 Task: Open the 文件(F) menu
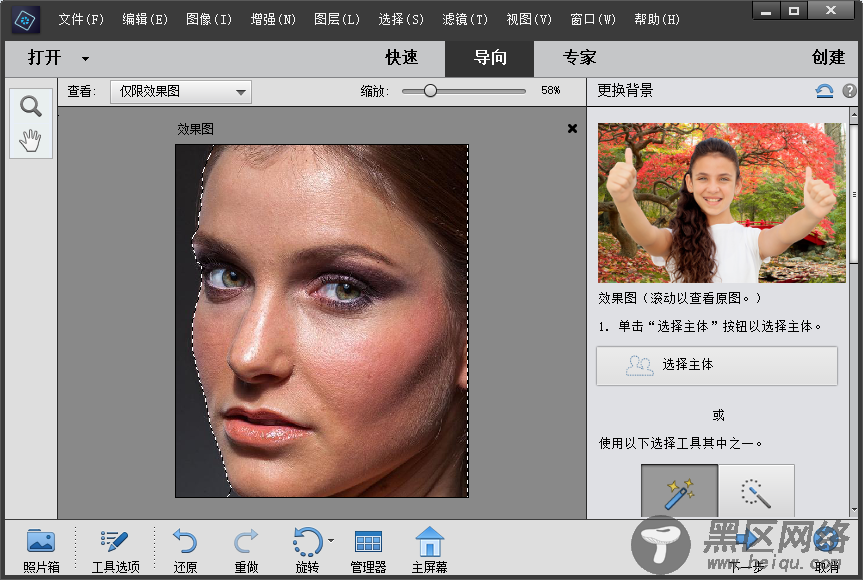pos(81,20)
